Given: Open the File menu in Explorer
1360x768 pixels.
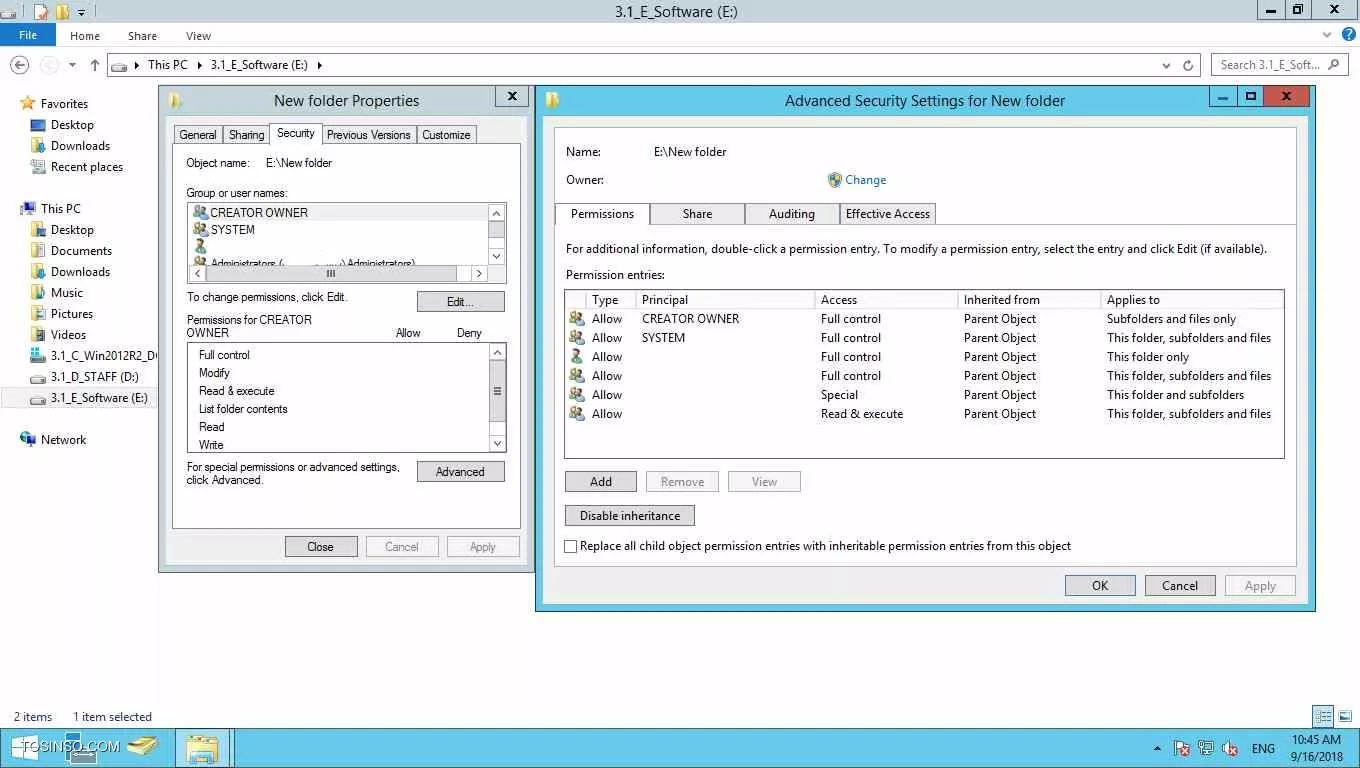Looking at the screenshot, I should (x=28, y=35).
